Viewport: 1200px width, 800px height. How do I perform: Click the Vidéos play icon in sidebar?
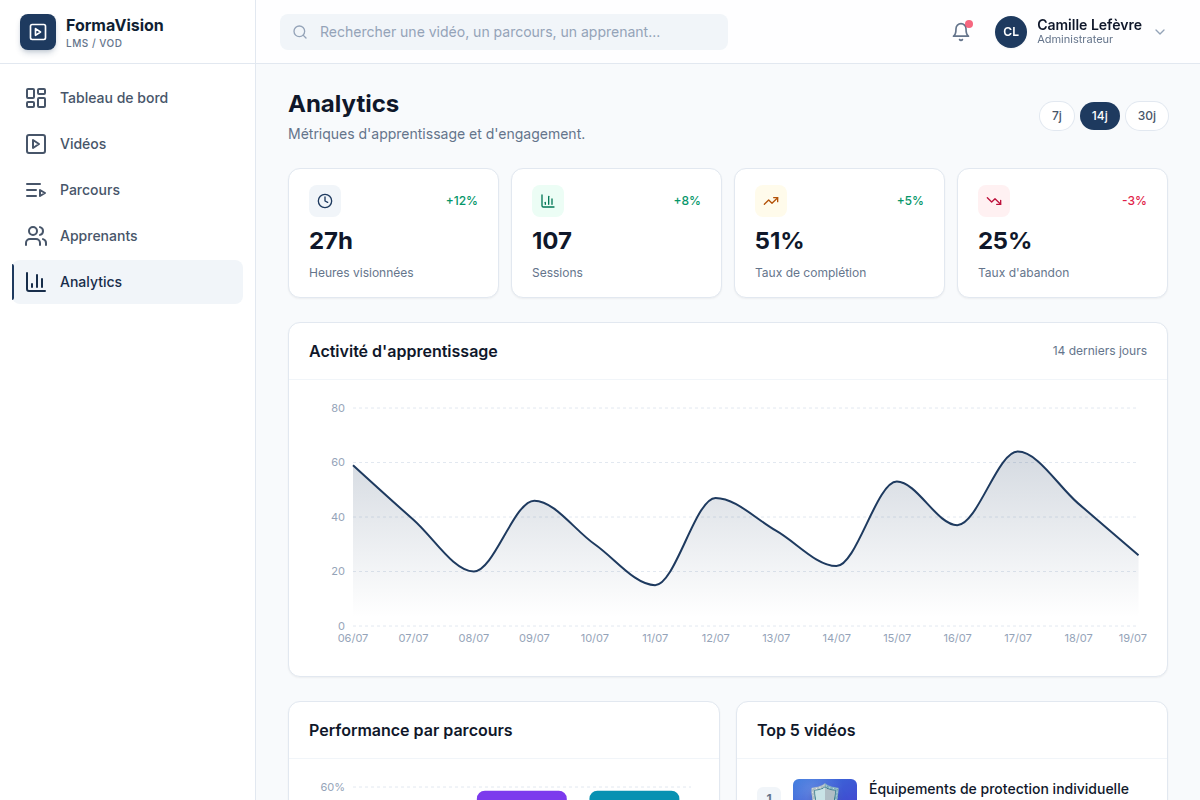pos(36,144)
